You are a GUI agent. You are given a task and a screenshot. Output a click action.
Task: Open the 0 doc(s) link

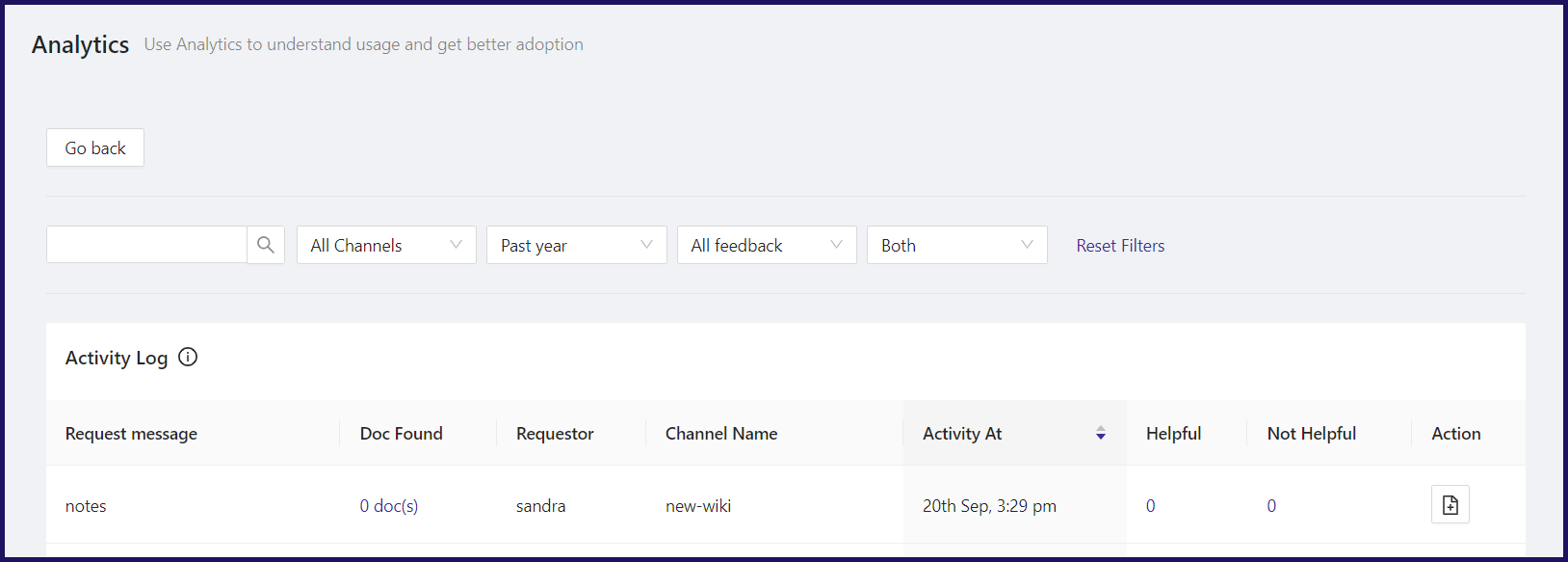click(389, 506)
